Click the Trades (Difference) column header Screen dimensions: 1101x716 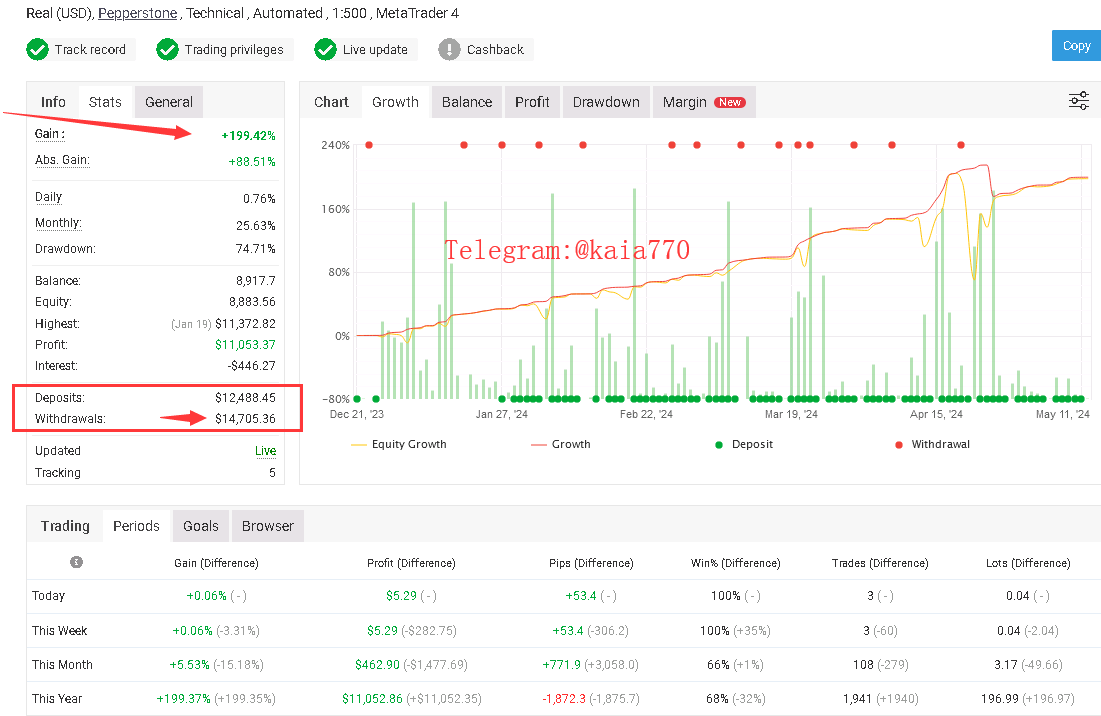(880, 563)
